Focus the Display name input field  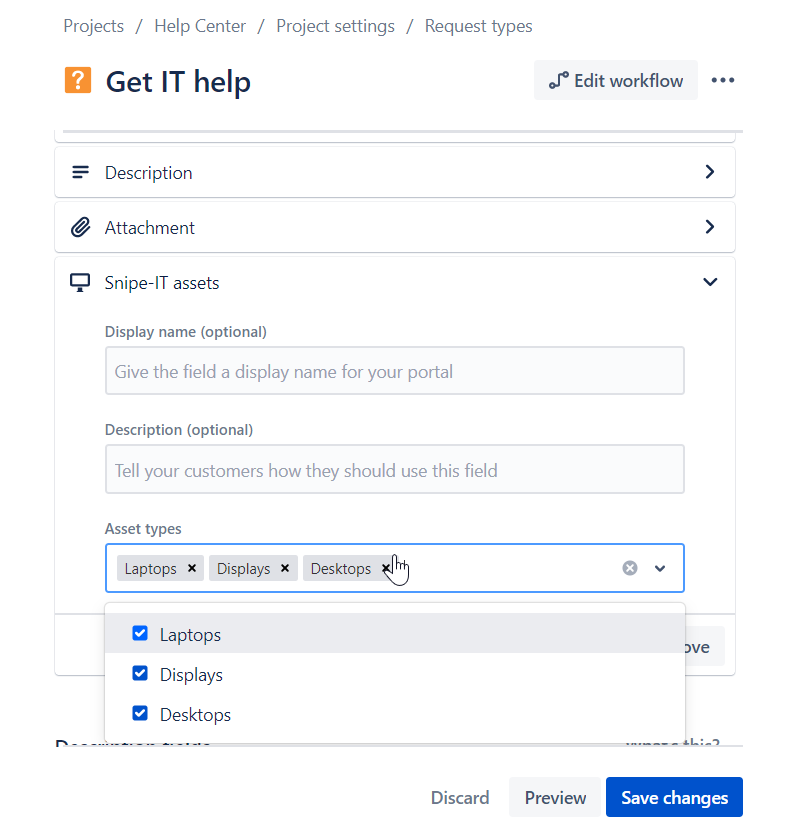395,371
